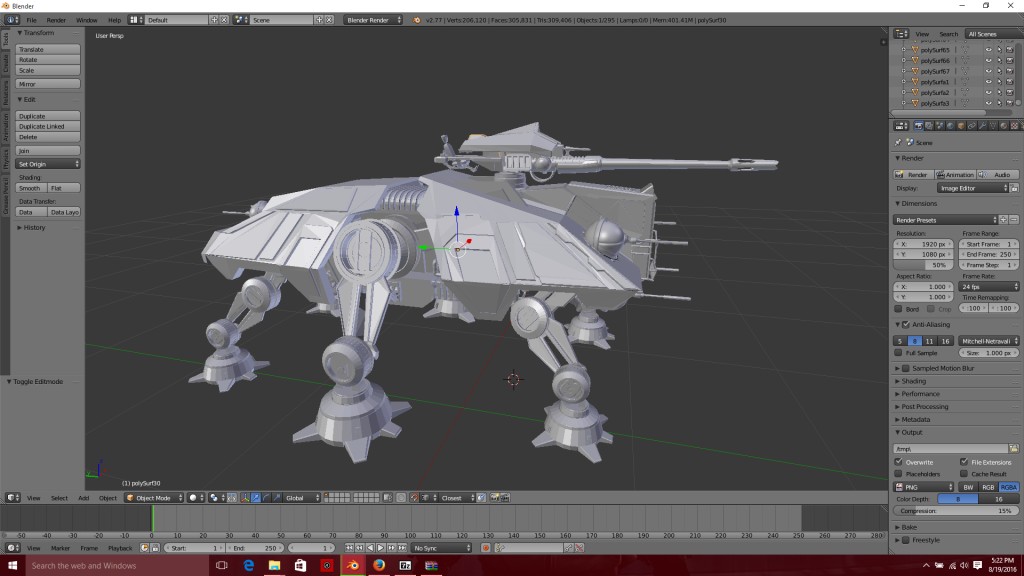Hide polySurfa3 with its eye icon

tap(989, 103)
